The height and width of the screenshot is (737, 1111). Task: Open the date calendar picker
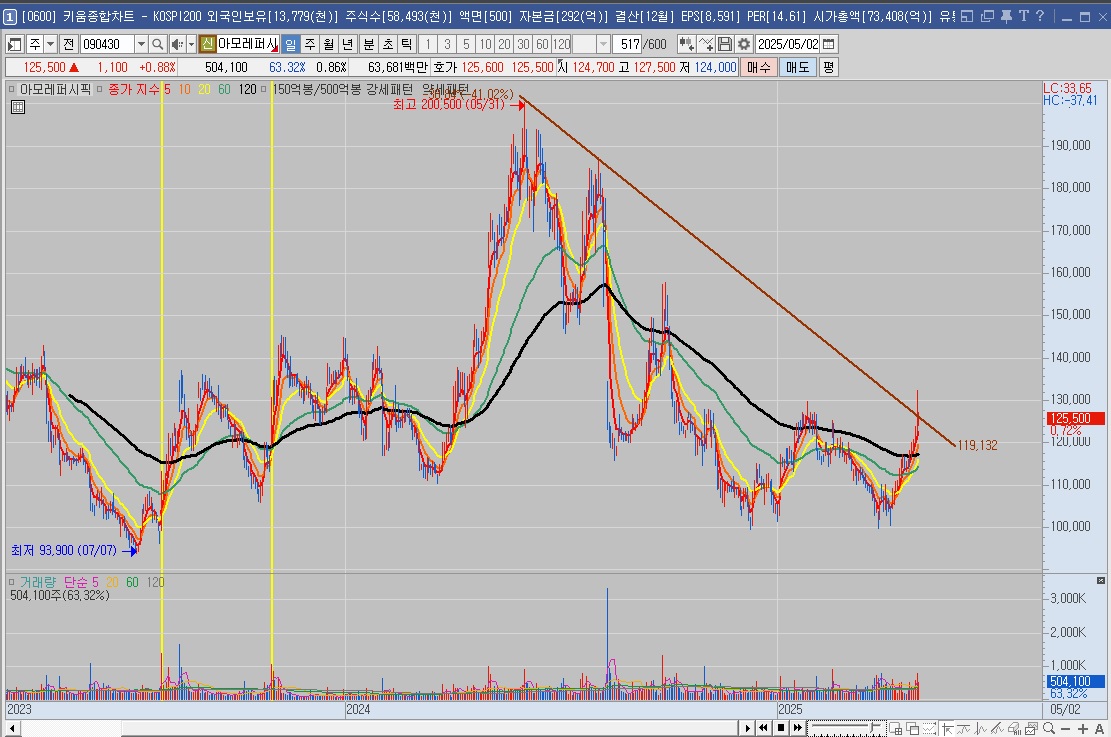(x=828, y=44)
